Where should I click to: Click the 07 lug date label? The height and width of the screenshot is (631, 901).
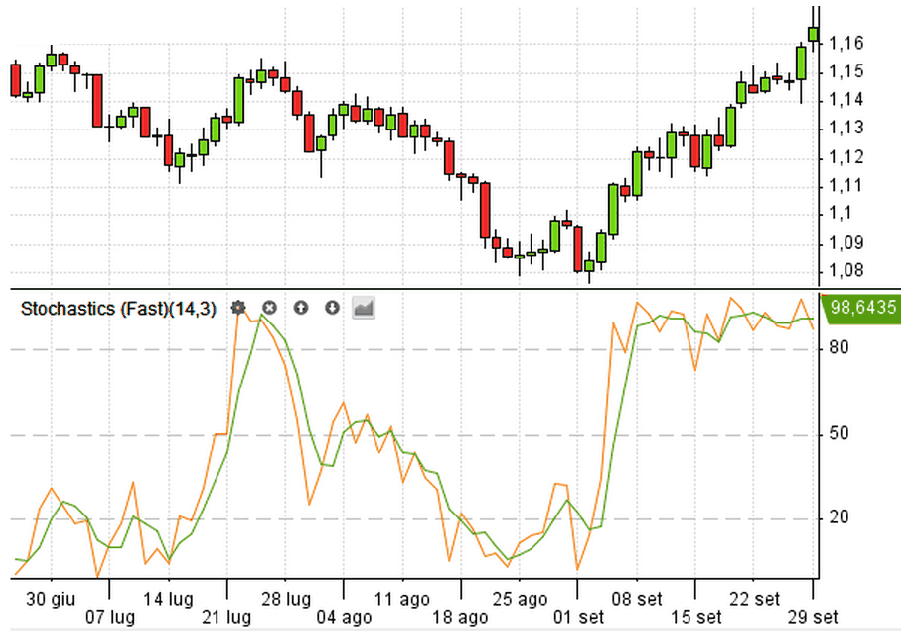coord(110,618)
